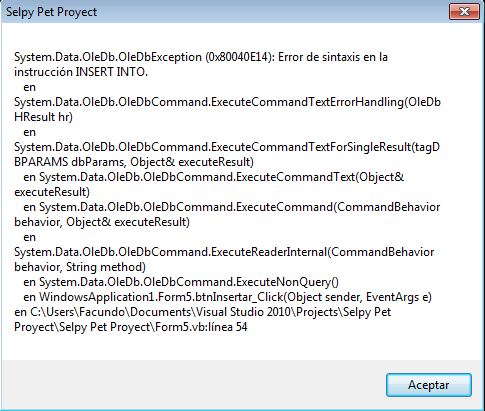
Task: Click the ExecuteReaderInternal stack line
Action: [224, 252]
